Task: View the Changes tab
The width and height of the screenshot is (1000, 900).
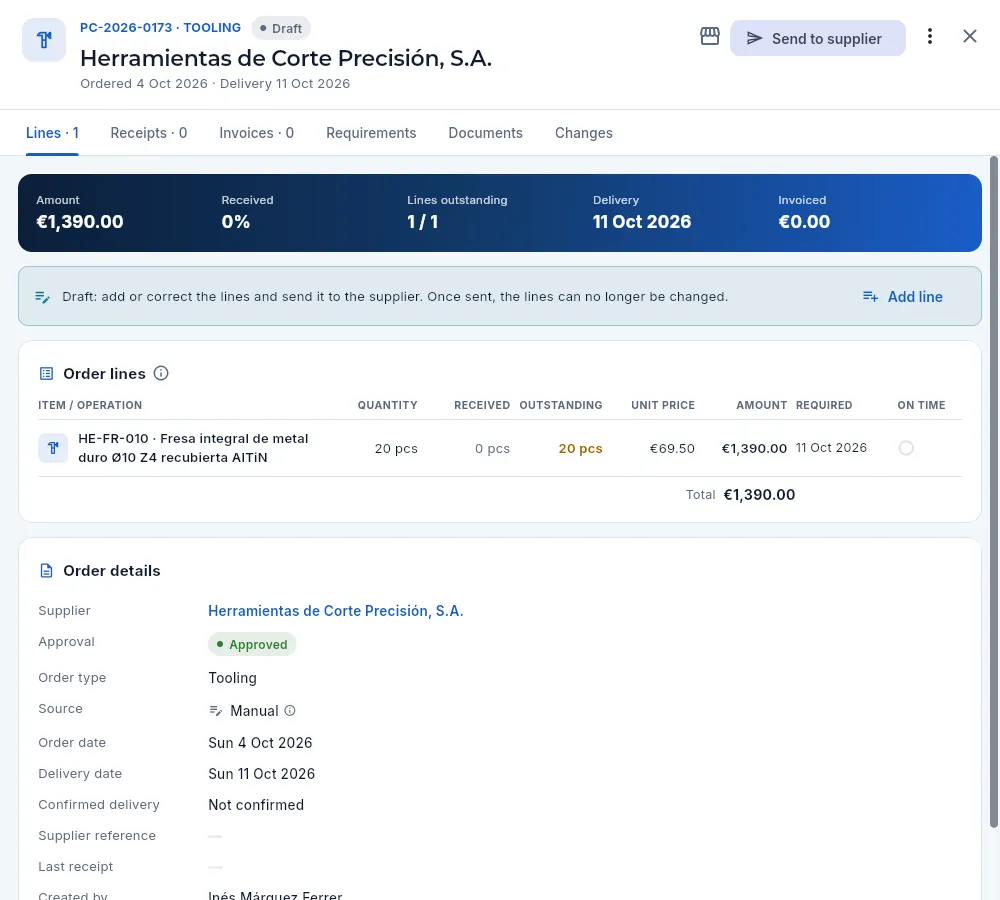Action: (584, 133)
